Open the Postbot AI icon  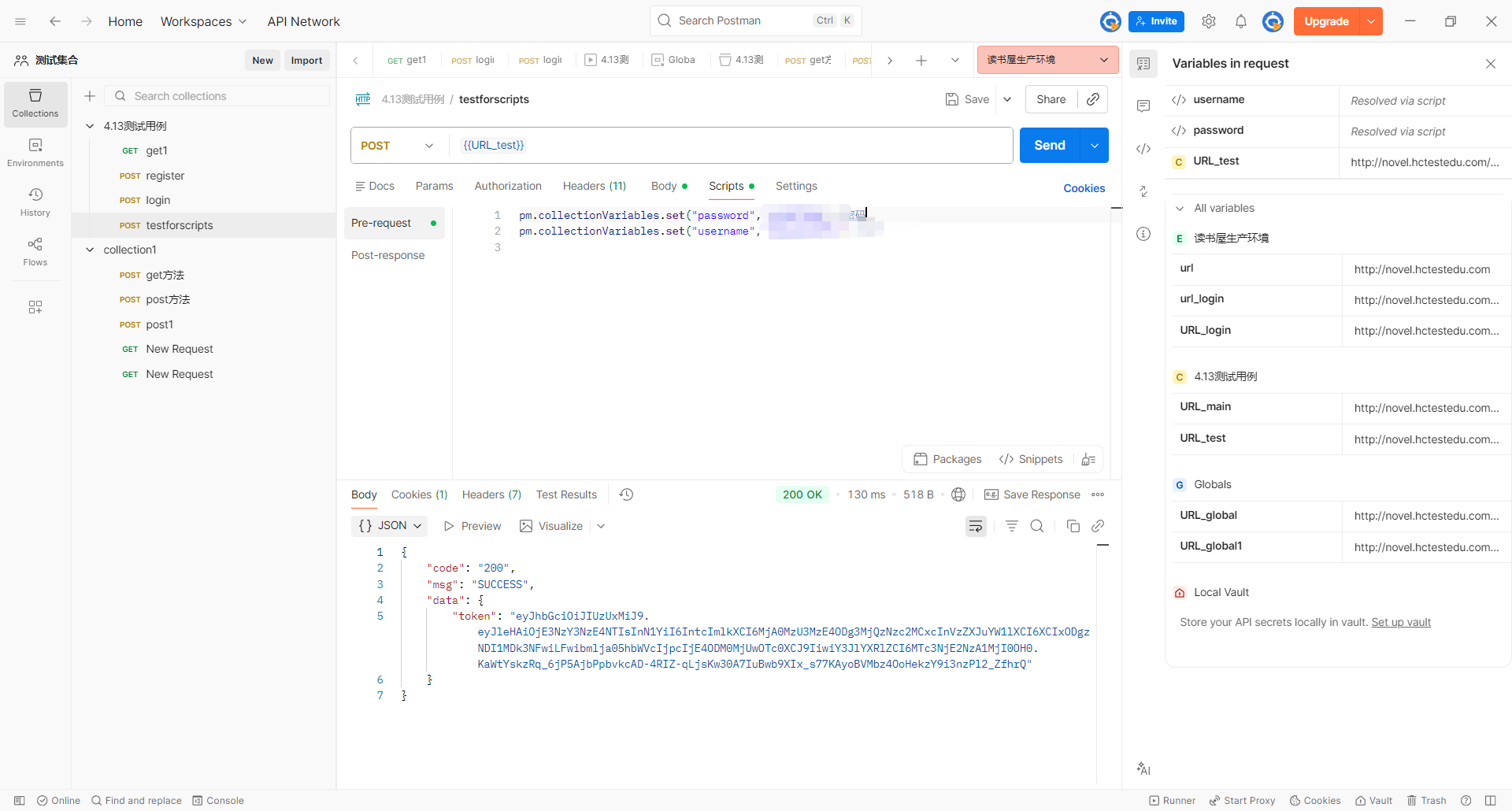coord(1143,768)
